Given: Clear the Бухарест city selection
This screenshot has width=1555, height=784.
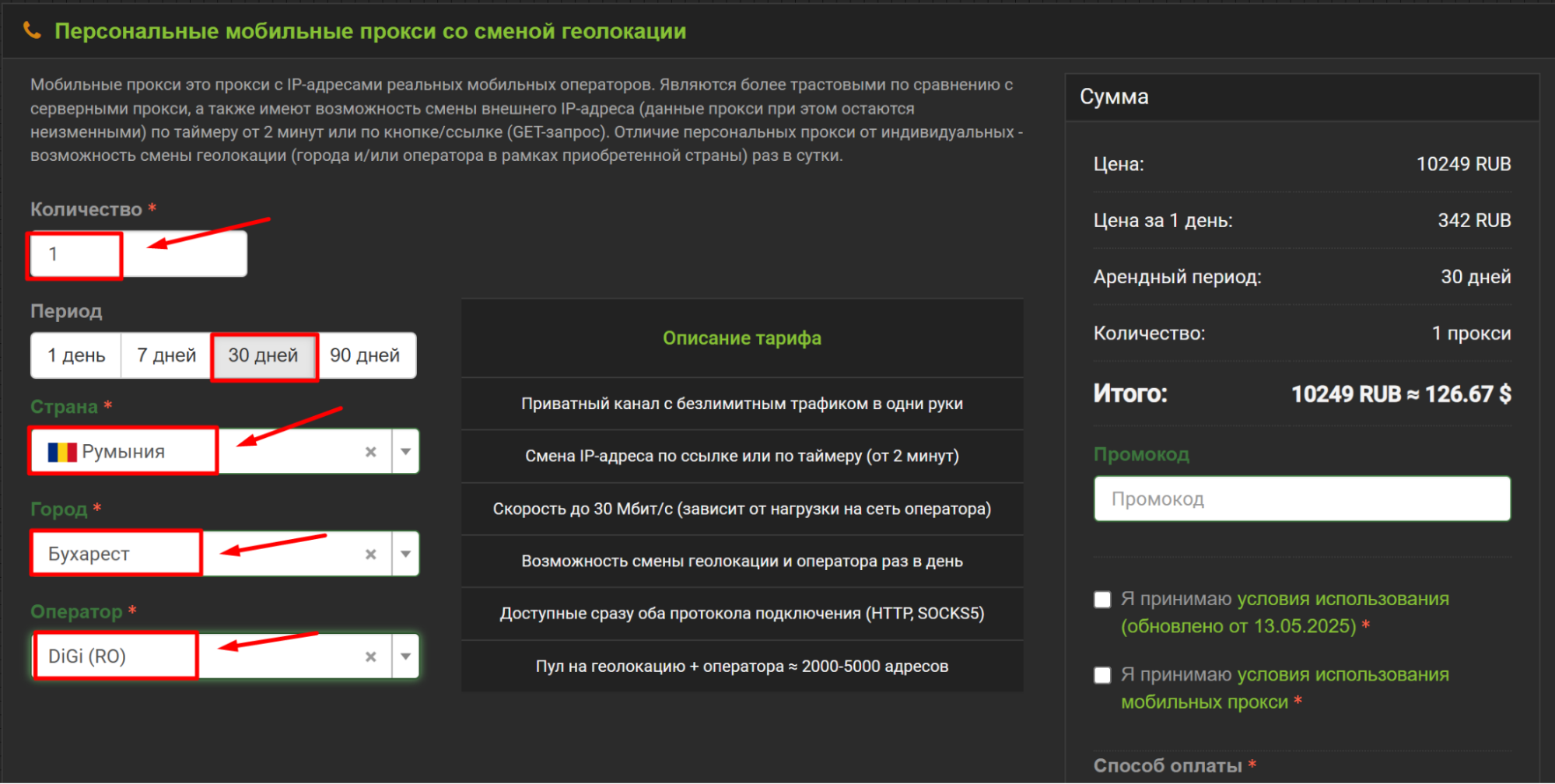Looking at the screenshot, I should (x=371, y=554).
